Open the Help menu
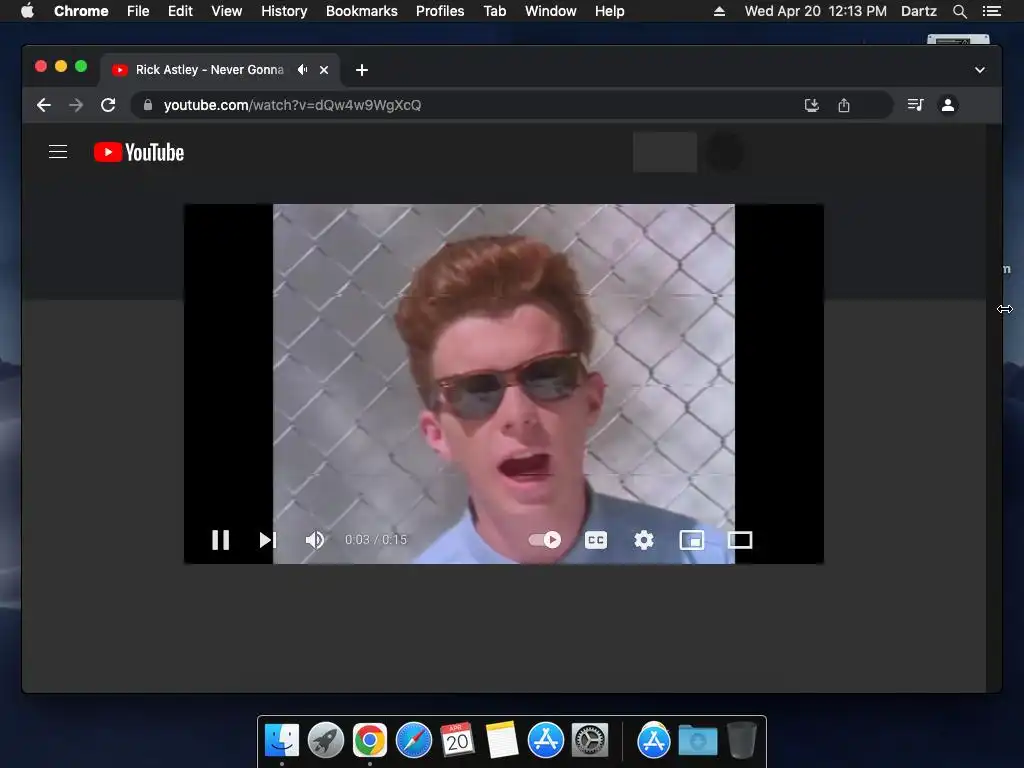The width and height of the screenshot is (1024, 768). (x=609, y=11)
